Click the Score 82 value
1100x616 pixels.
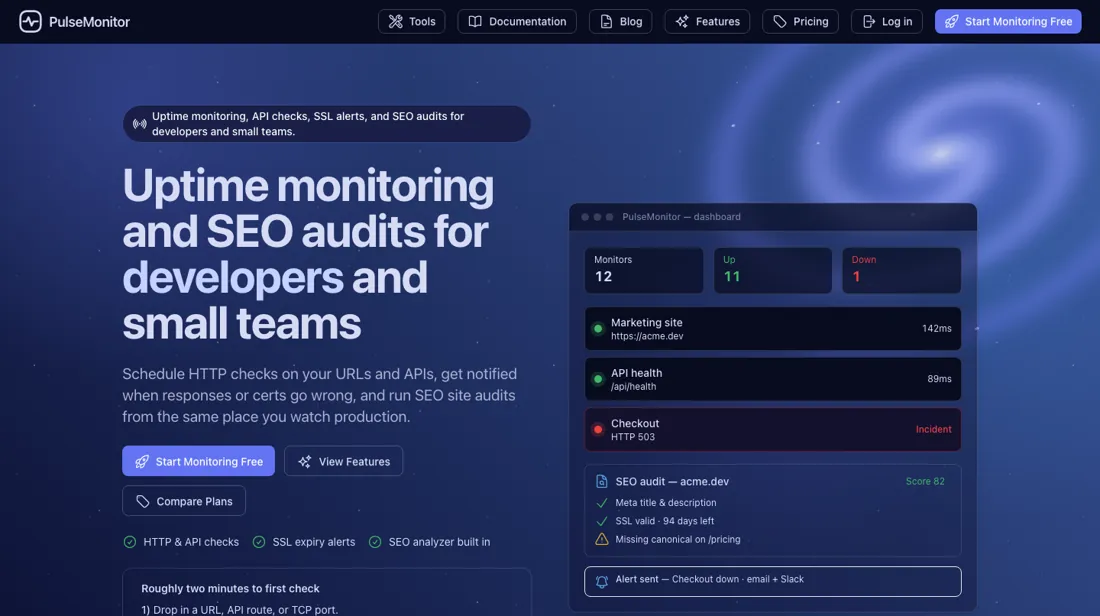pyautogui.click(x=925, y=481)
